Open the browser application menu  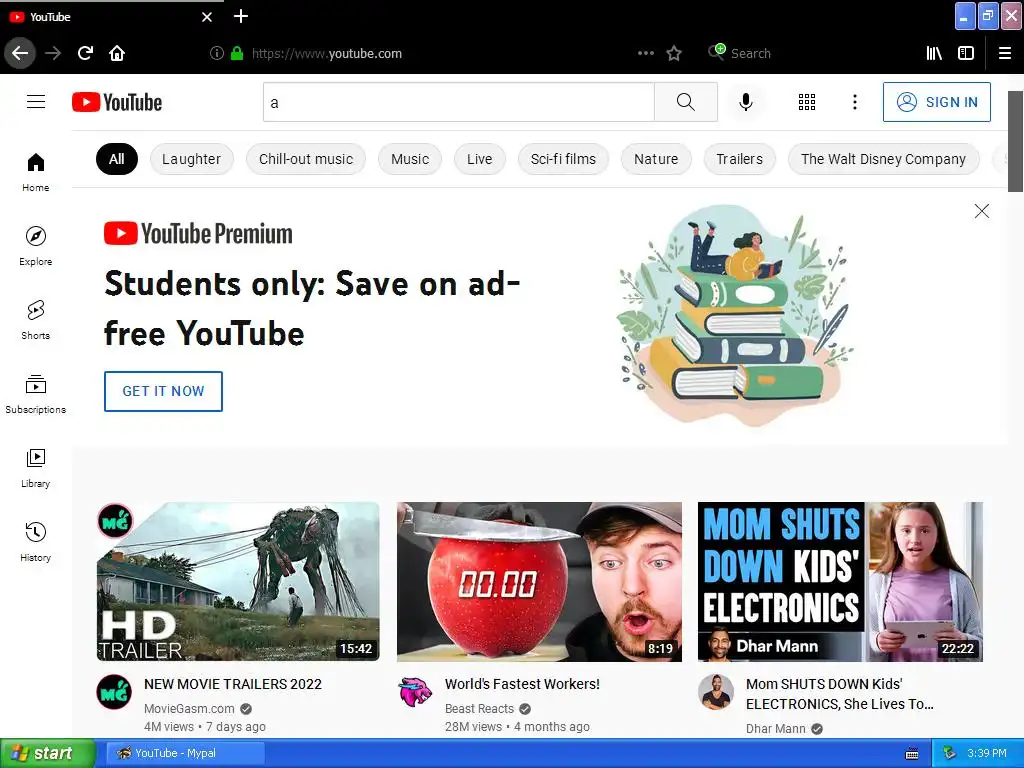pyautogui.click(x=1005, y=53)
